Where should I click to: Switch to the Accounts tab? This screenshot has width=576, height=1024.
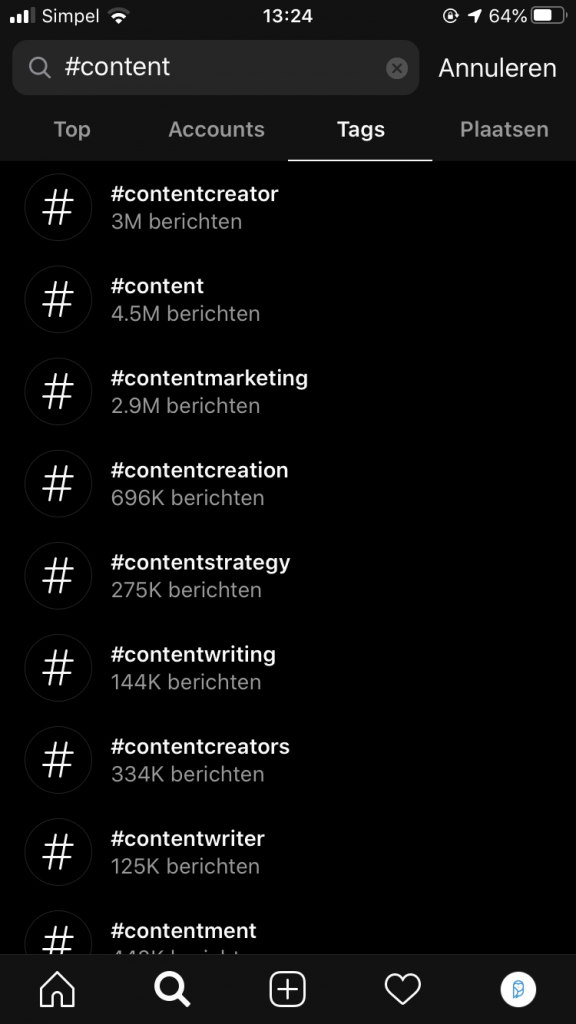[216, 129]
